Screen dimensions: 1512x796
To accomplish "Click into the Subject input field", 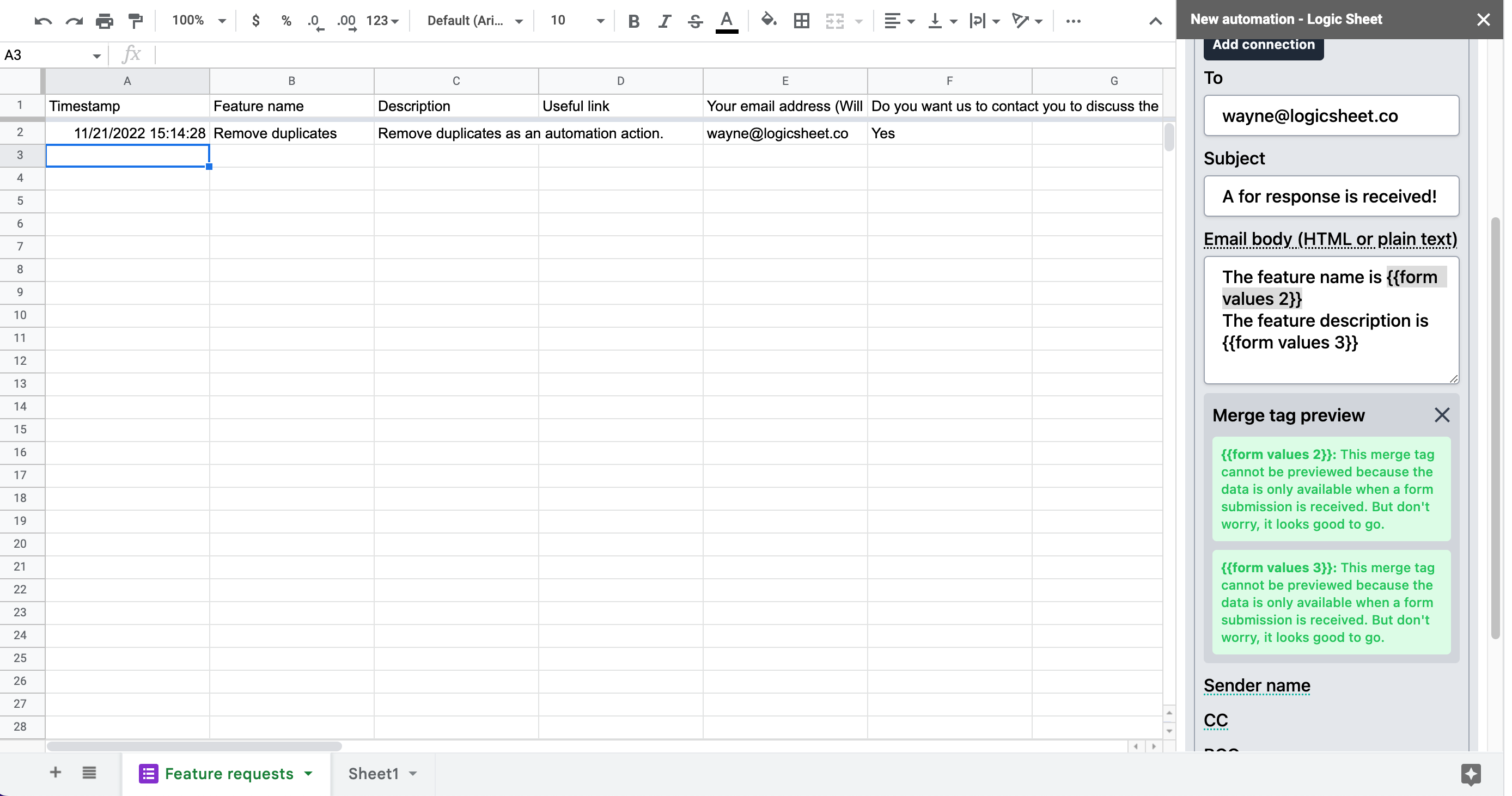I will 1331,197.
